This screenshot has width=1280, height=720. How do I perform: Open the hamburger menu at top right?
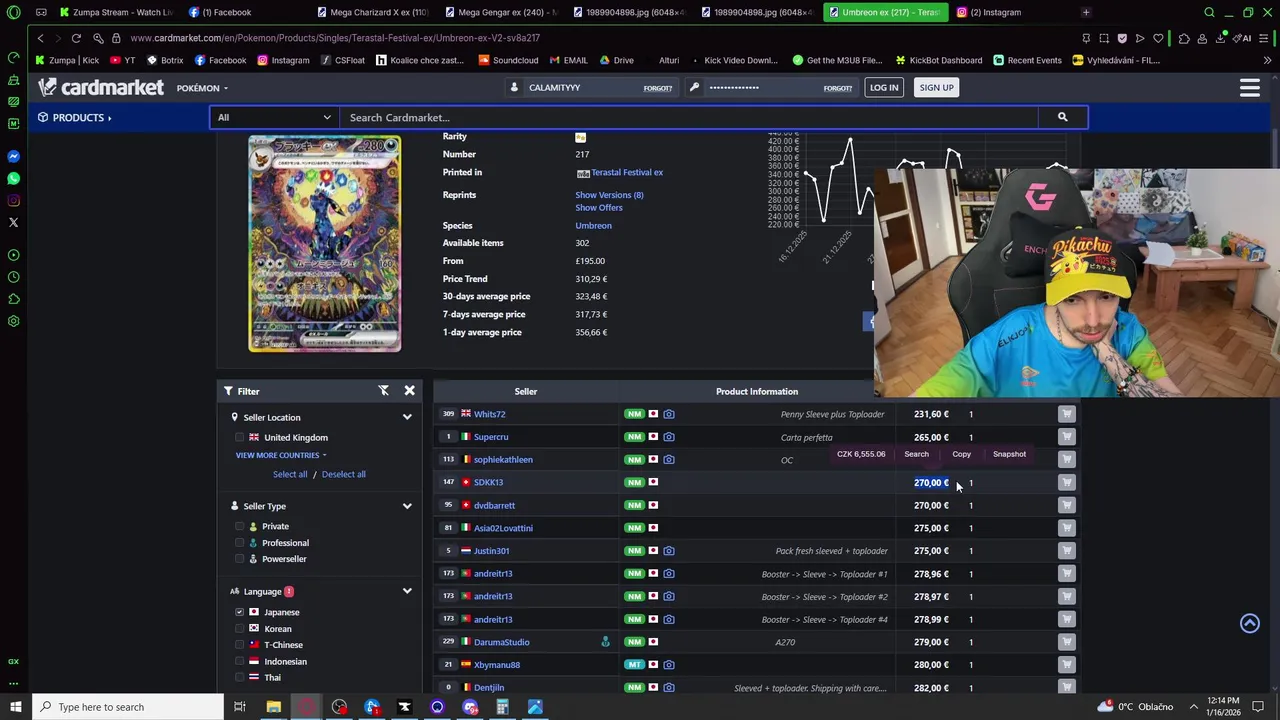pos(1249,88)
